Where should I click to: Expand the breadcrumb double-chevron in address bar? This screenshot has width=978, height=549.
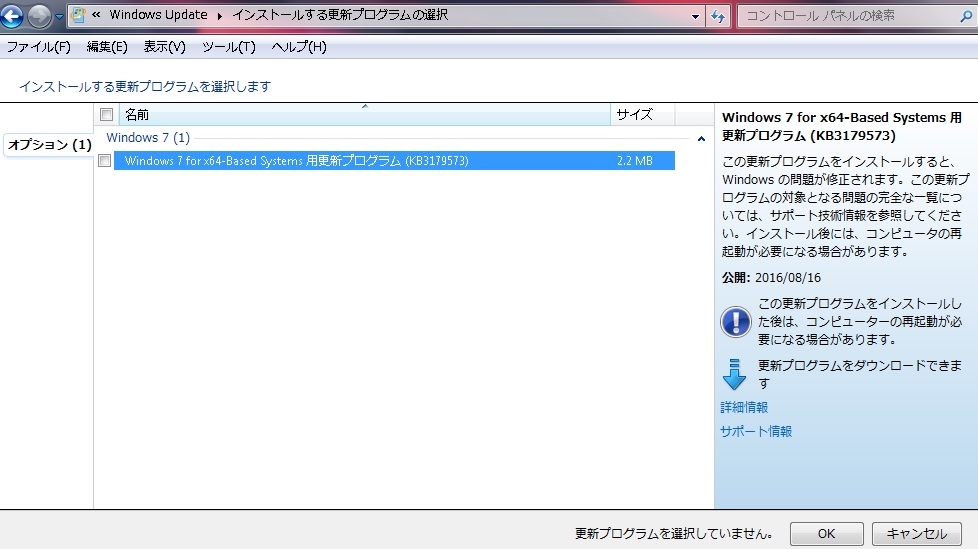point(96,15)
